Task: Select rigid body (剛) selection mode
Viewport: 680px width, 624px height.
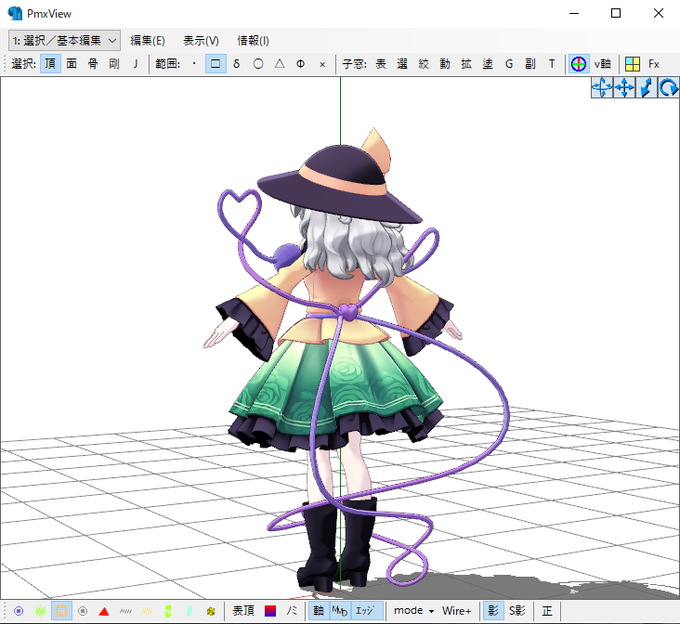Action: [114, 64]
